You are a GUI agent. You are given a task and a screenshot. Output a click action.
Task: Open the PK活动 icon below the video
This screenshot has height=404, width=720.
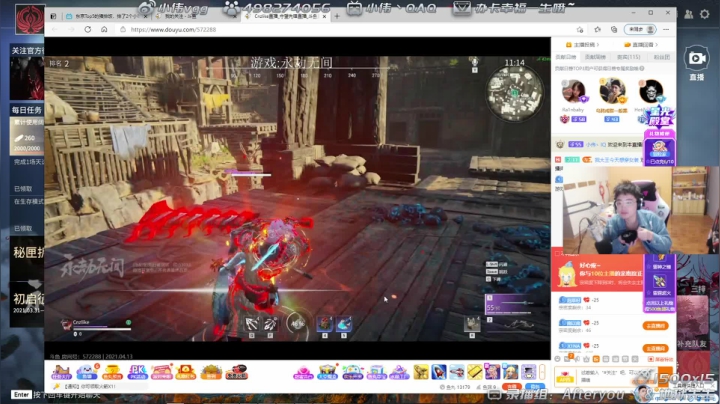click(137, 372)
